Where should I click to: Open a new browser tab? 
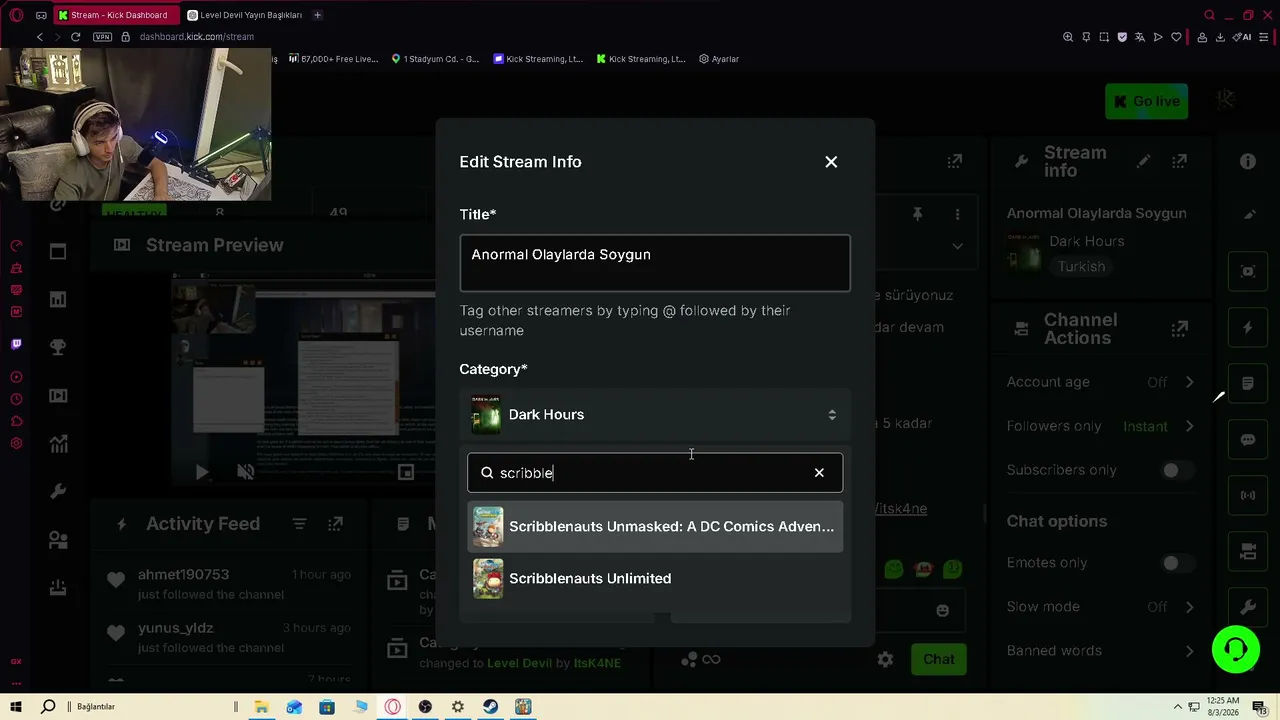(317, 15)
